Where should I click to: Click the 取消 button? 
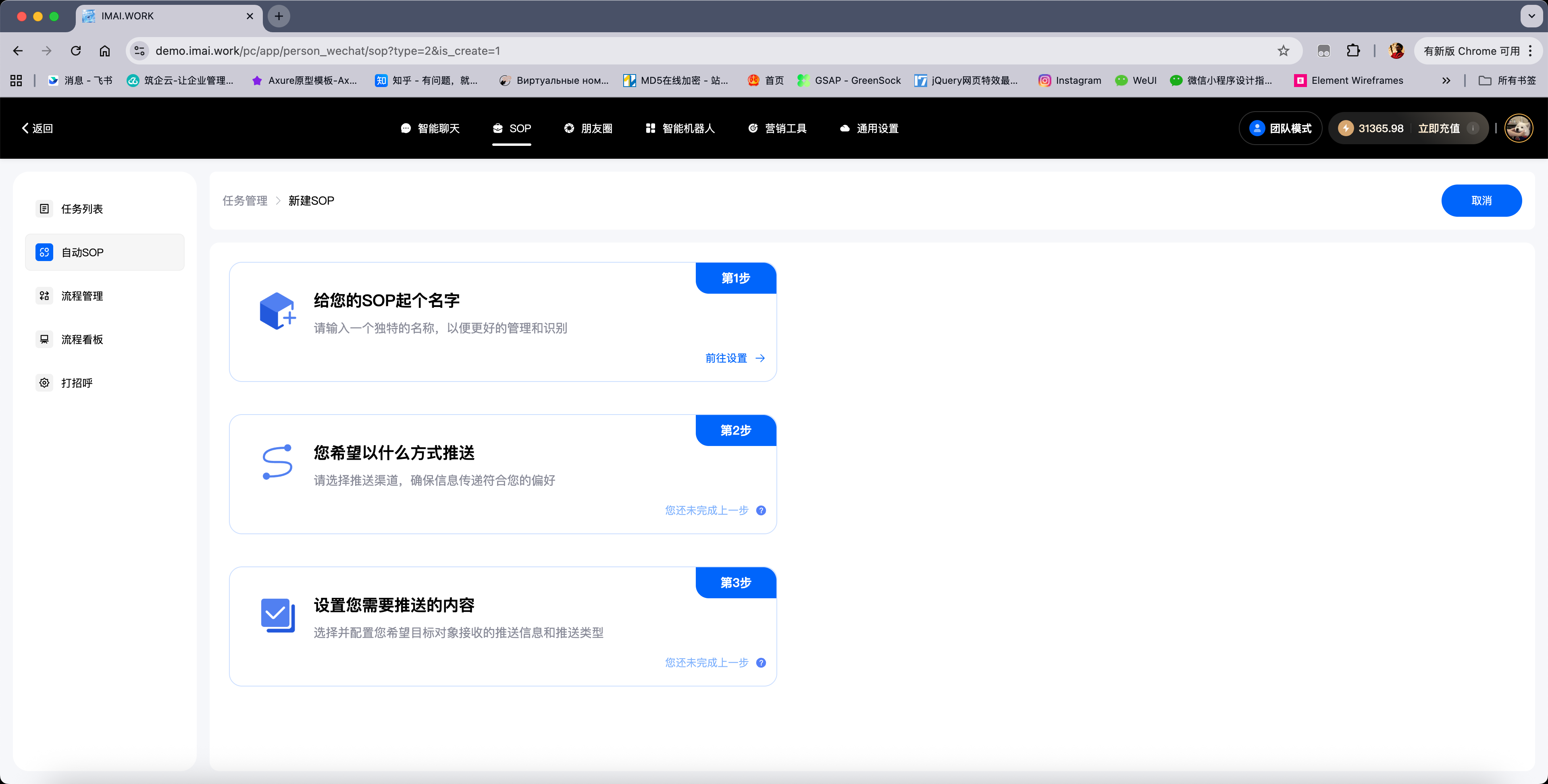(1481, 201)
